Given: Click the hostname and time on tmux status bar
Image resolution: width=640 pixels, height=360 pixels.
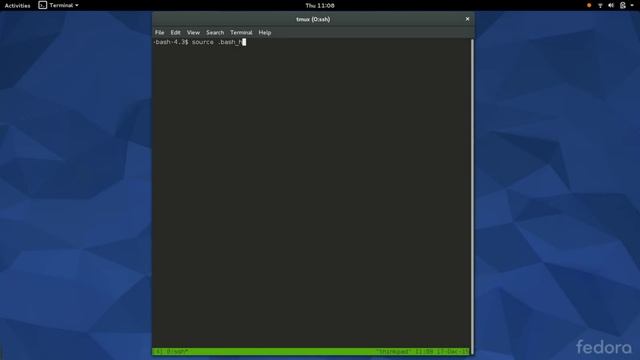Looking at the screenshot, I should click(422, 351).
